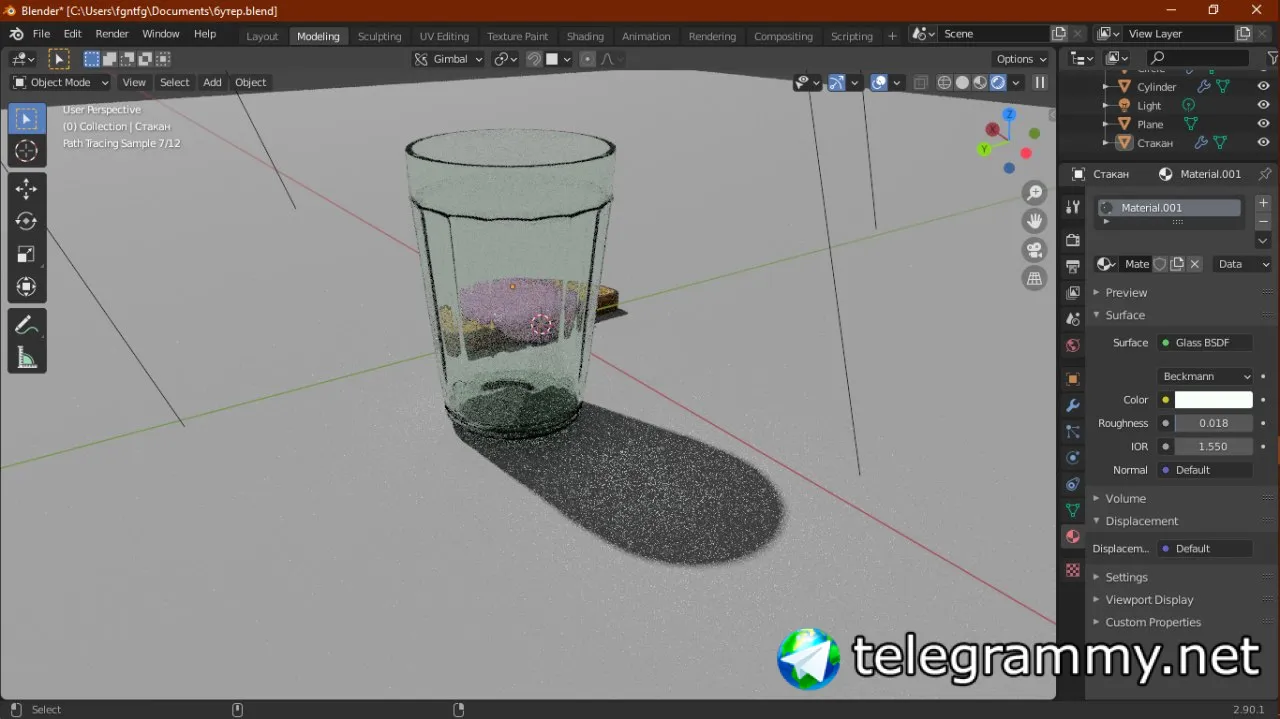1280x719 pixels.
Task: Click the Glass BSDF surface shader button
Action: click(1205, 342)
